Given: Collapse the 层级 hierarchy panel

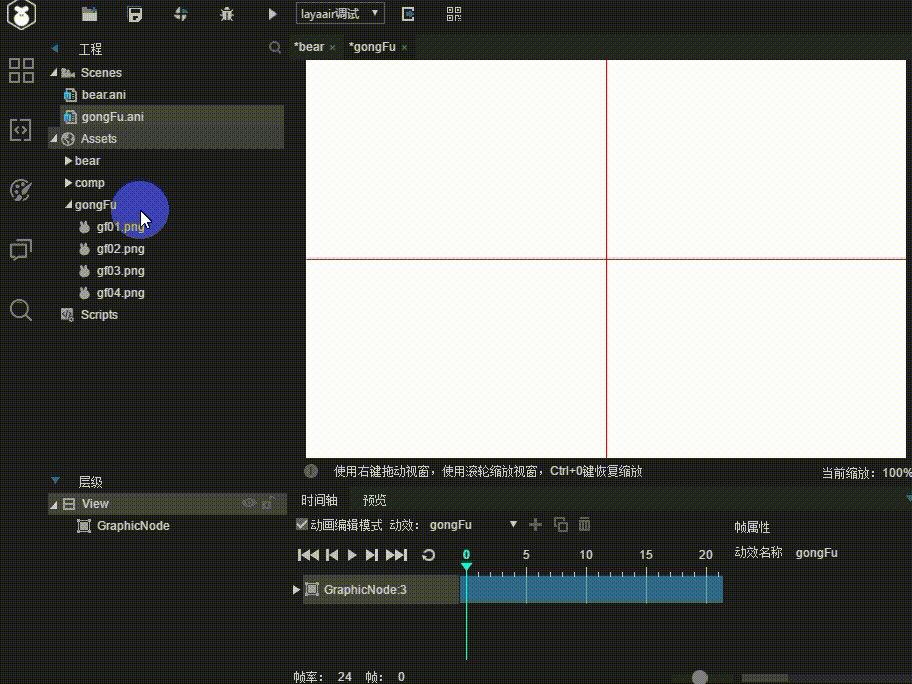Looking at the screenshot, I should point(55,480).
